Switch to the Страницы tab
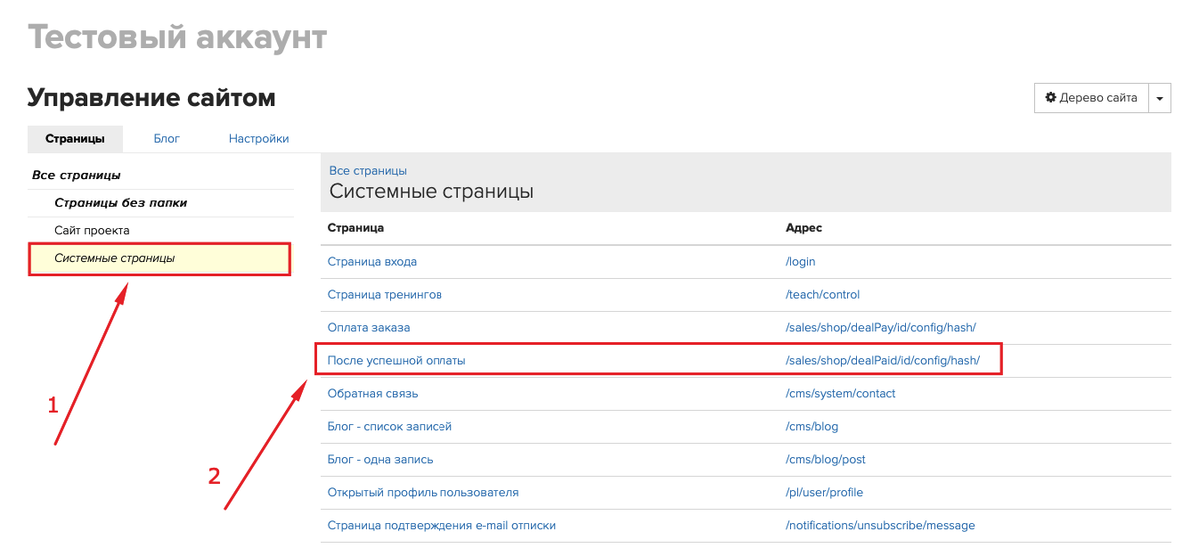This screenshot has width=1199, height=548. [75, 139]
